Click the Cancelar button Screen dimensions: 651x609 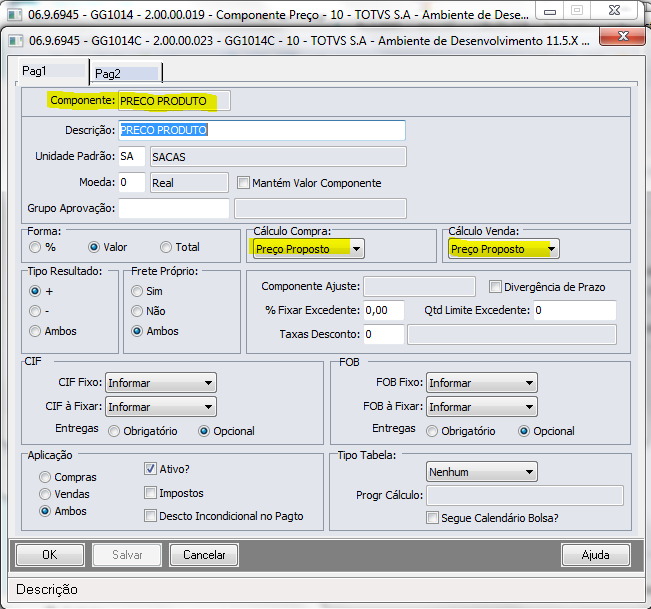pyautogui.click(x=204, y=555)
